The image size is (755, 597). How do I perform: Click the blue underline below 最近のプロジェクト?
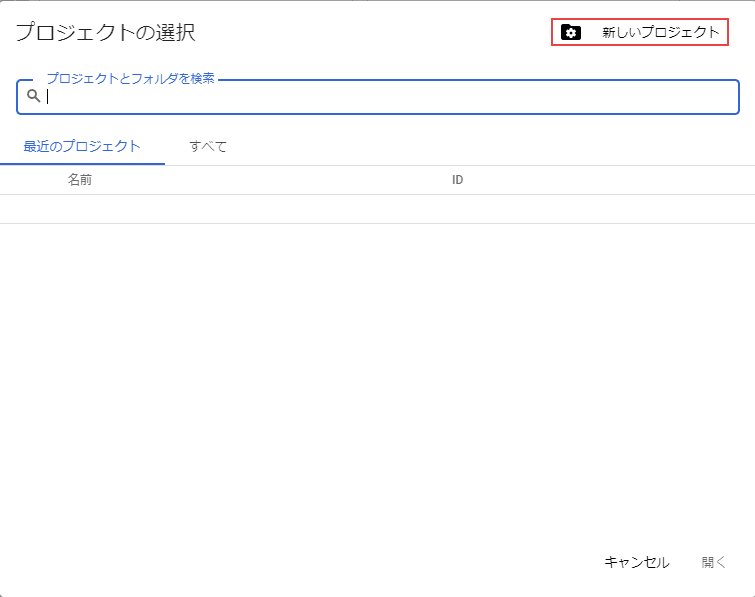pyautogui.click(x=82, y=164)
